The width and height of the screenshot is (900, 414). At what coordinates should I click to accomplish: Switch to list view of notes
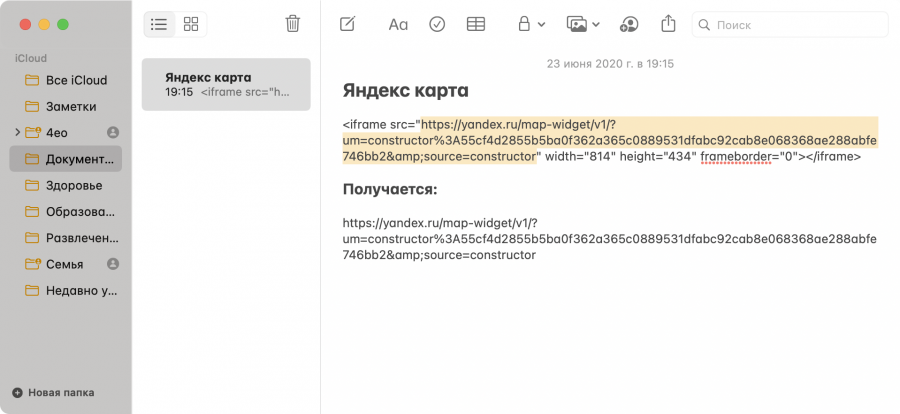159,24
